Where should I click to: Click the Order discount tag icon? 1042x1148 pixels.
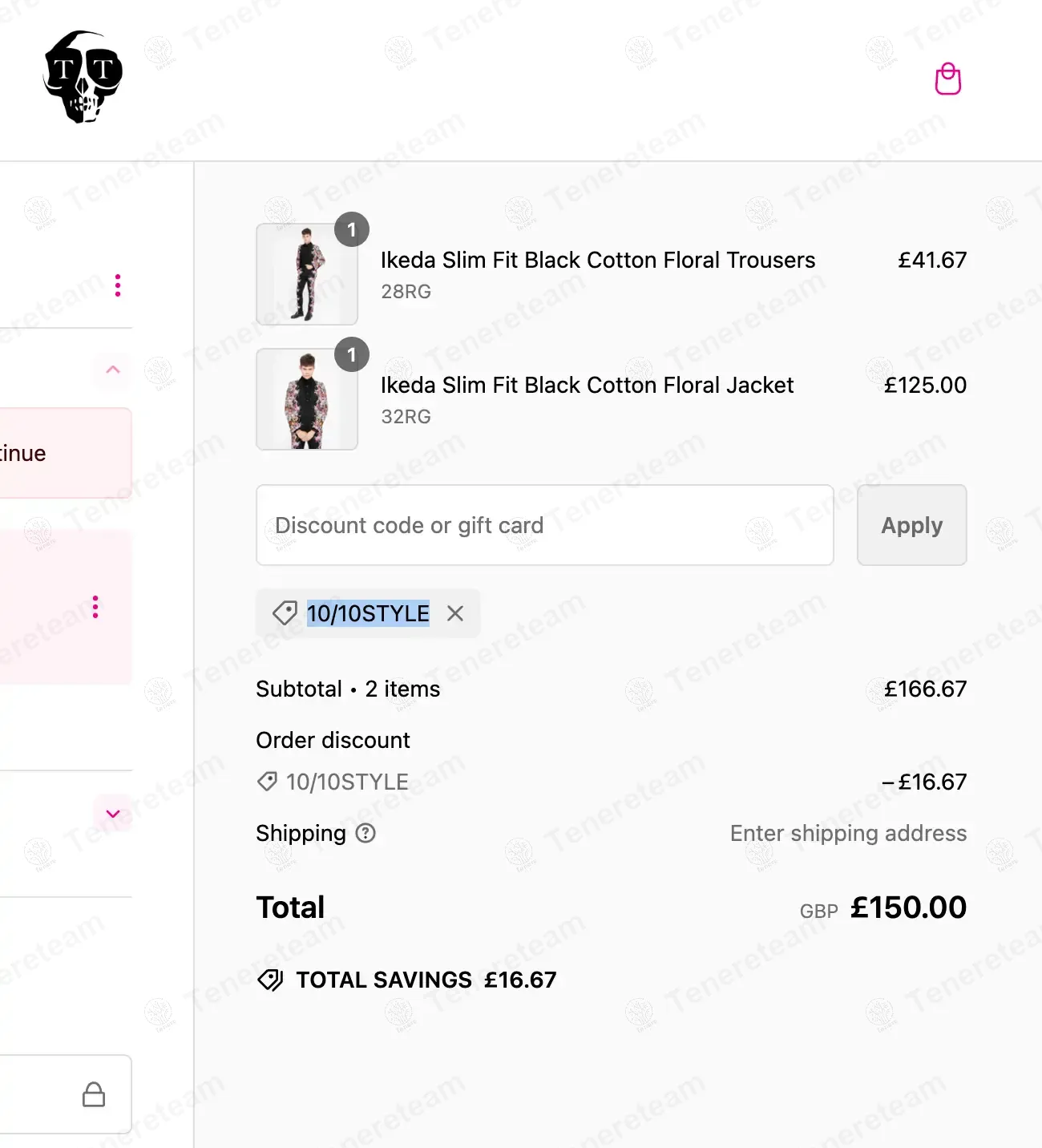tap(267, 781)
